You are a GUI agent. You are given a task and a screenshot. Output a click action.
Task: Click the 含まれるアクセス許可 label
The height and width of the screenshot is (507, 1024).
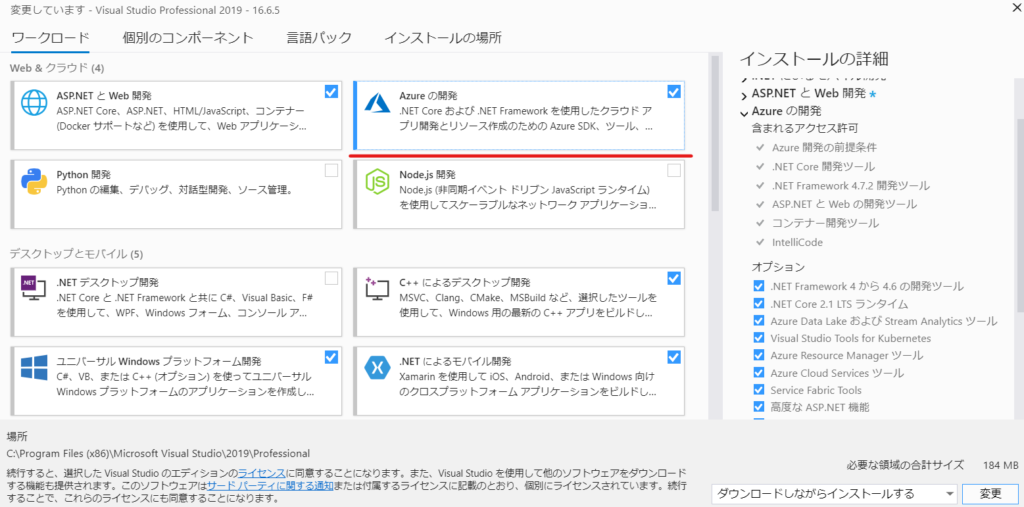(805, 127)
